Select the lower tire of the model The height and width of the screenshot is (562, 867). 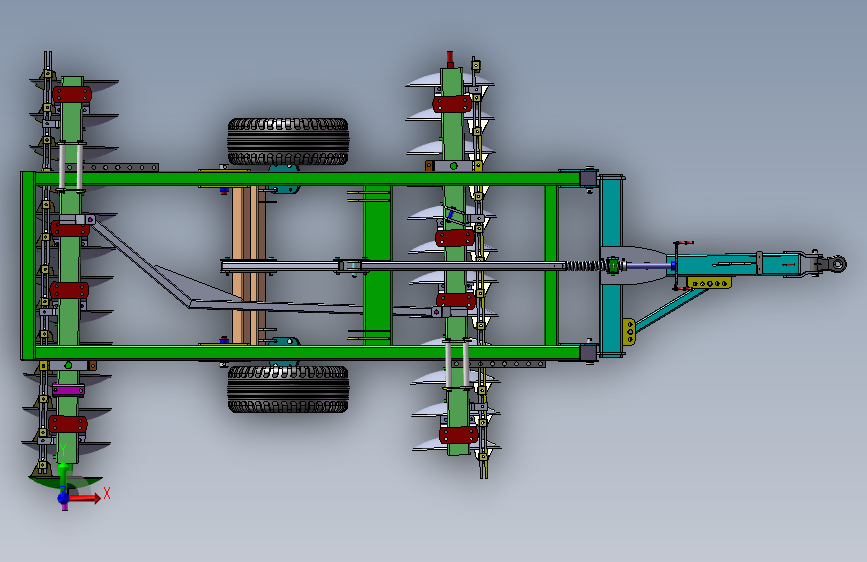coord(288,389)
